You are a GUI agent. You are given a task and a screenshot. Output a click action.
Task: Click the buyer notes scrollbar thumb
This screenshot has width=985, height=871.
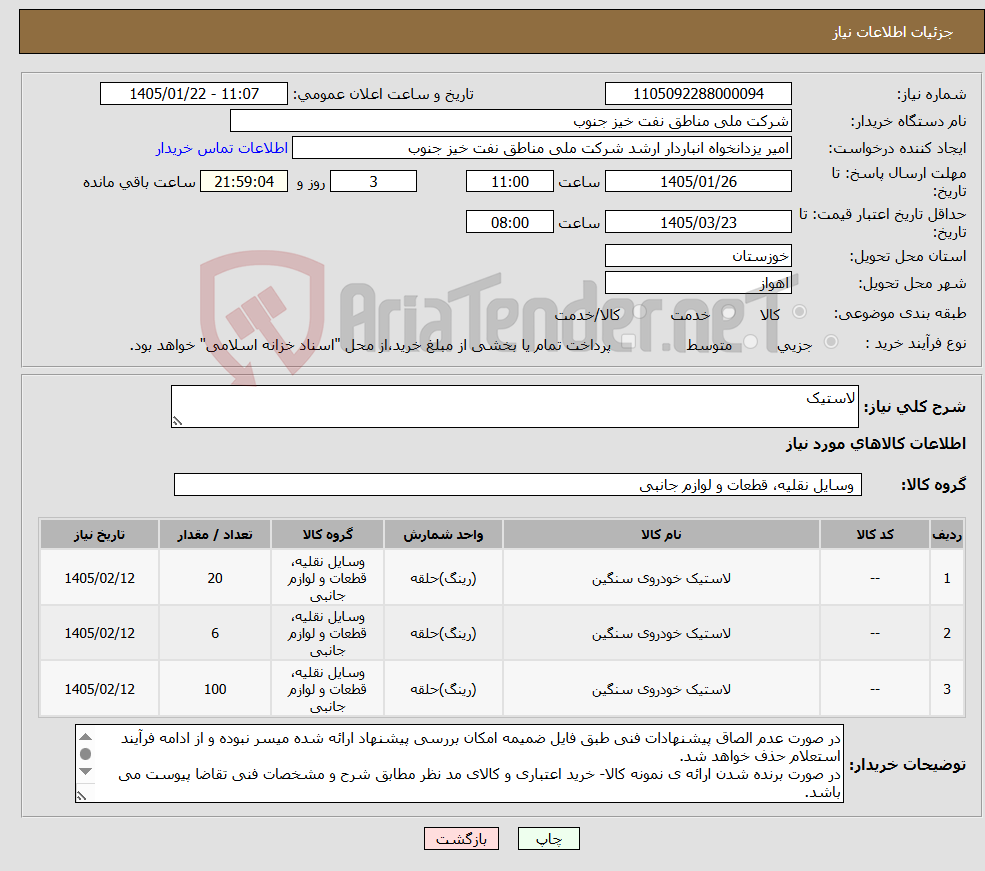point(86,754)
